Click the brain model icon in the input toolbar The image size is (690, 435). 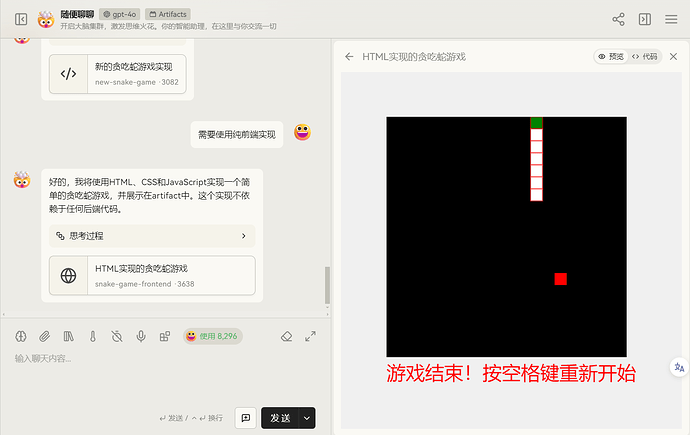tap(21, 336)
